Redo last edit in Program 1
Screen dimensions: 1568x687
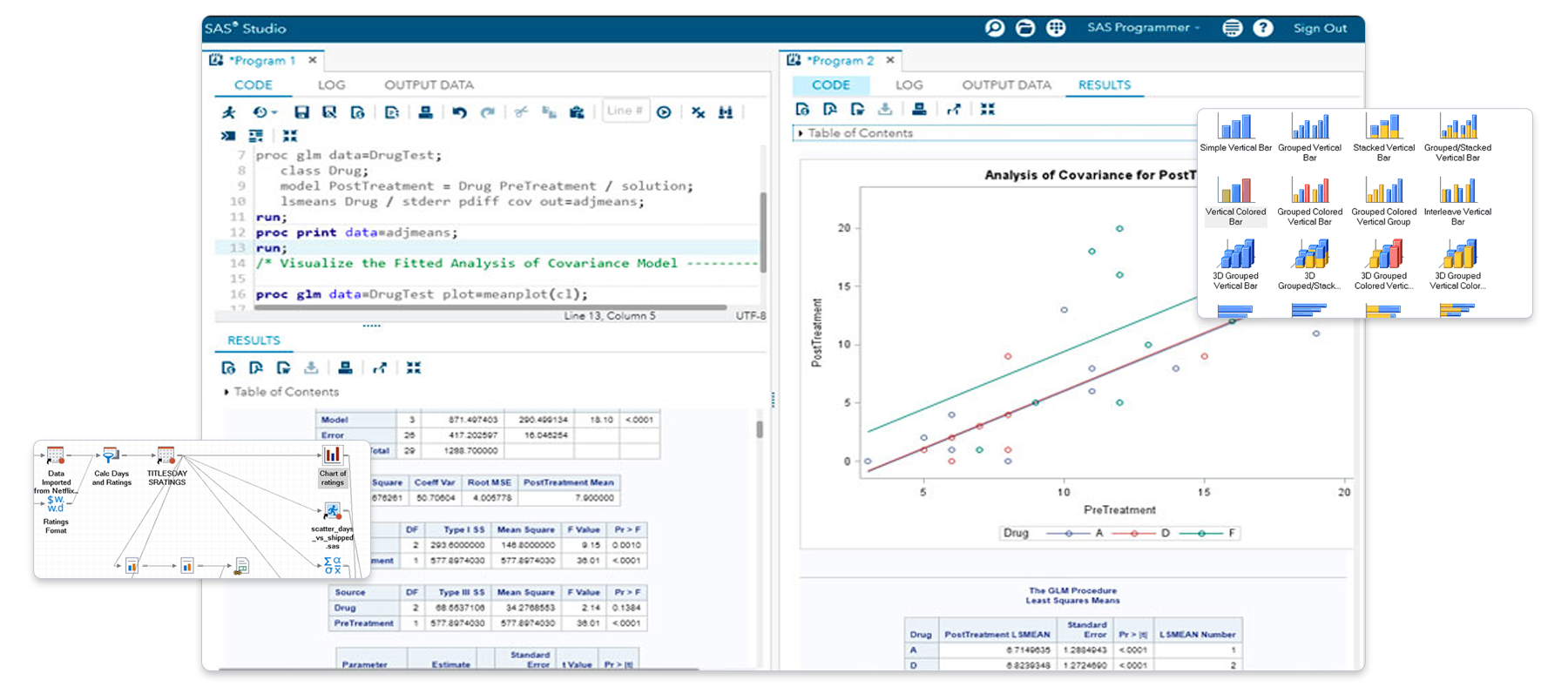coord(488,112)
